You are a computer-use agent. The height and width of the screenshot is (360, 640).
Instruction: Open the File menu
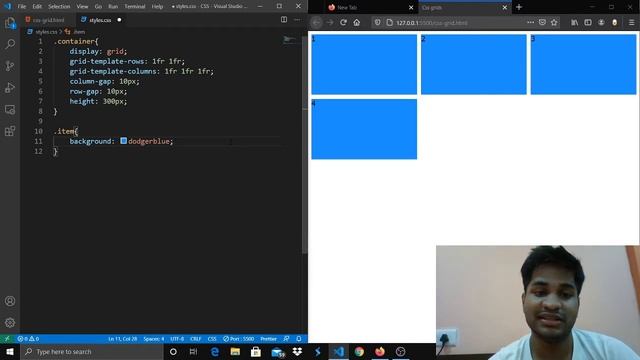[x=22, y=7]
